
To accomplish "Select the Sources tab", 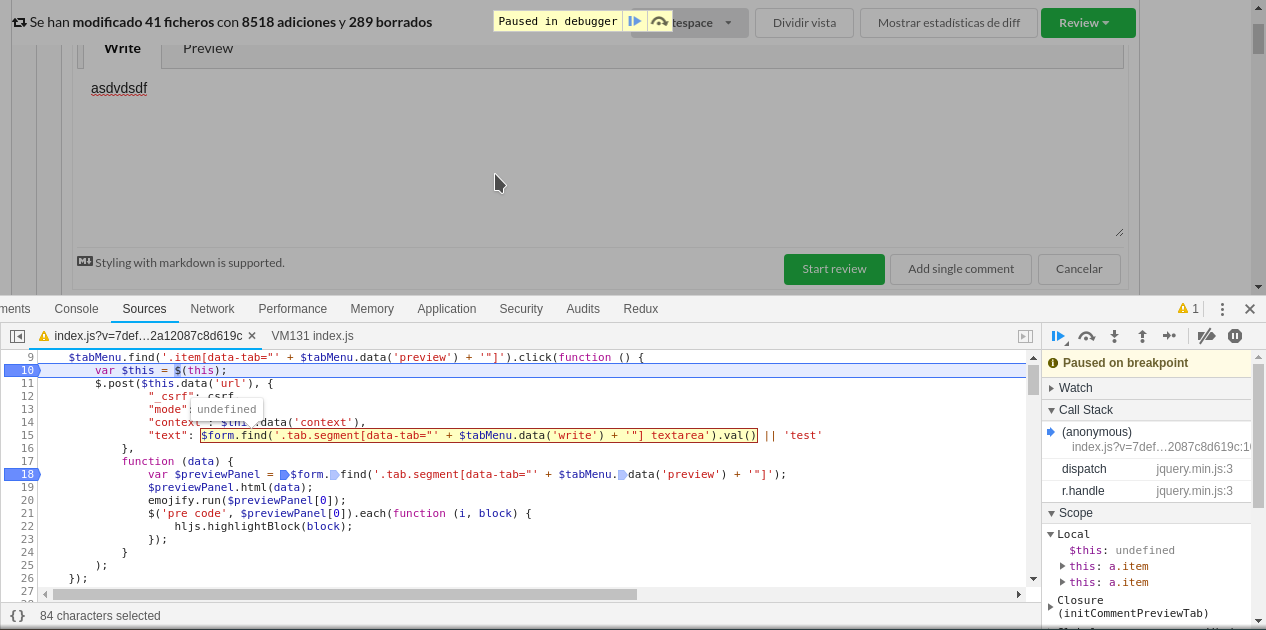I will click(x=144, y=309).
